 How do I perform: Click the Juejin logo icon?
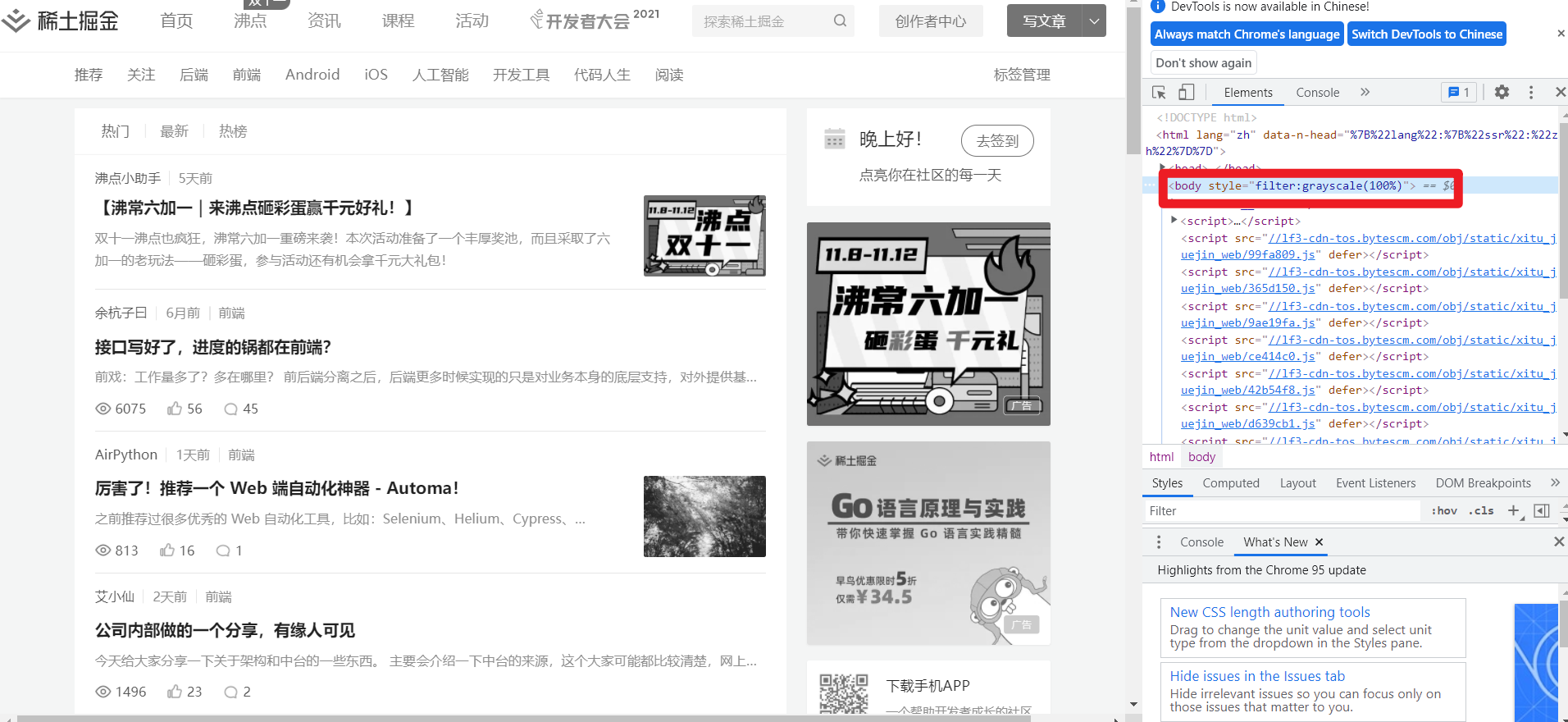[x=16, y=21]
